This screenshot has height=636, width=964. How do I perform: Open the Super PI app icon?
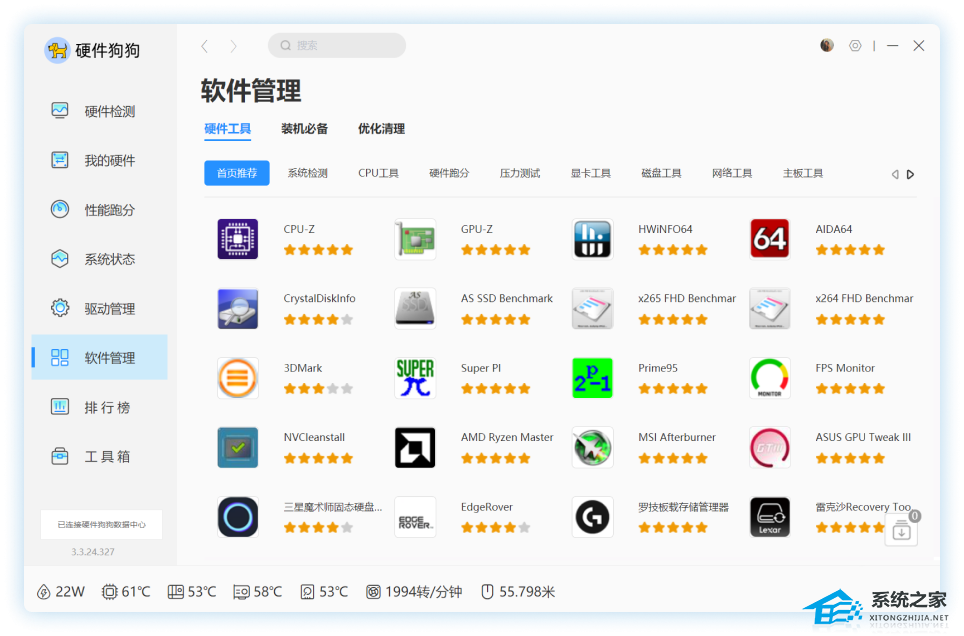pos(415,378)
